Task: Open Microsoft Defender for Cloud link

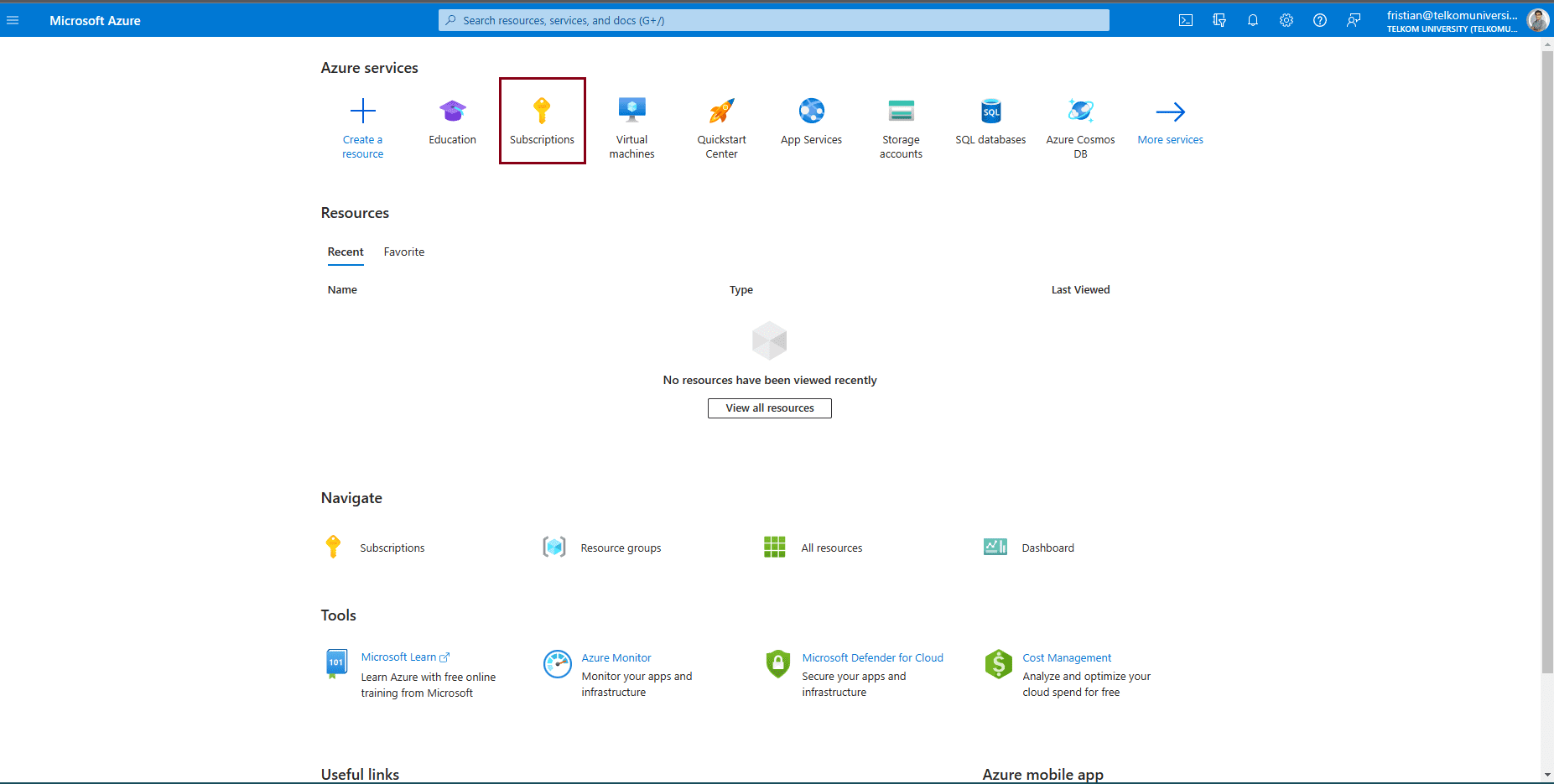Action: tap(873, 658)
